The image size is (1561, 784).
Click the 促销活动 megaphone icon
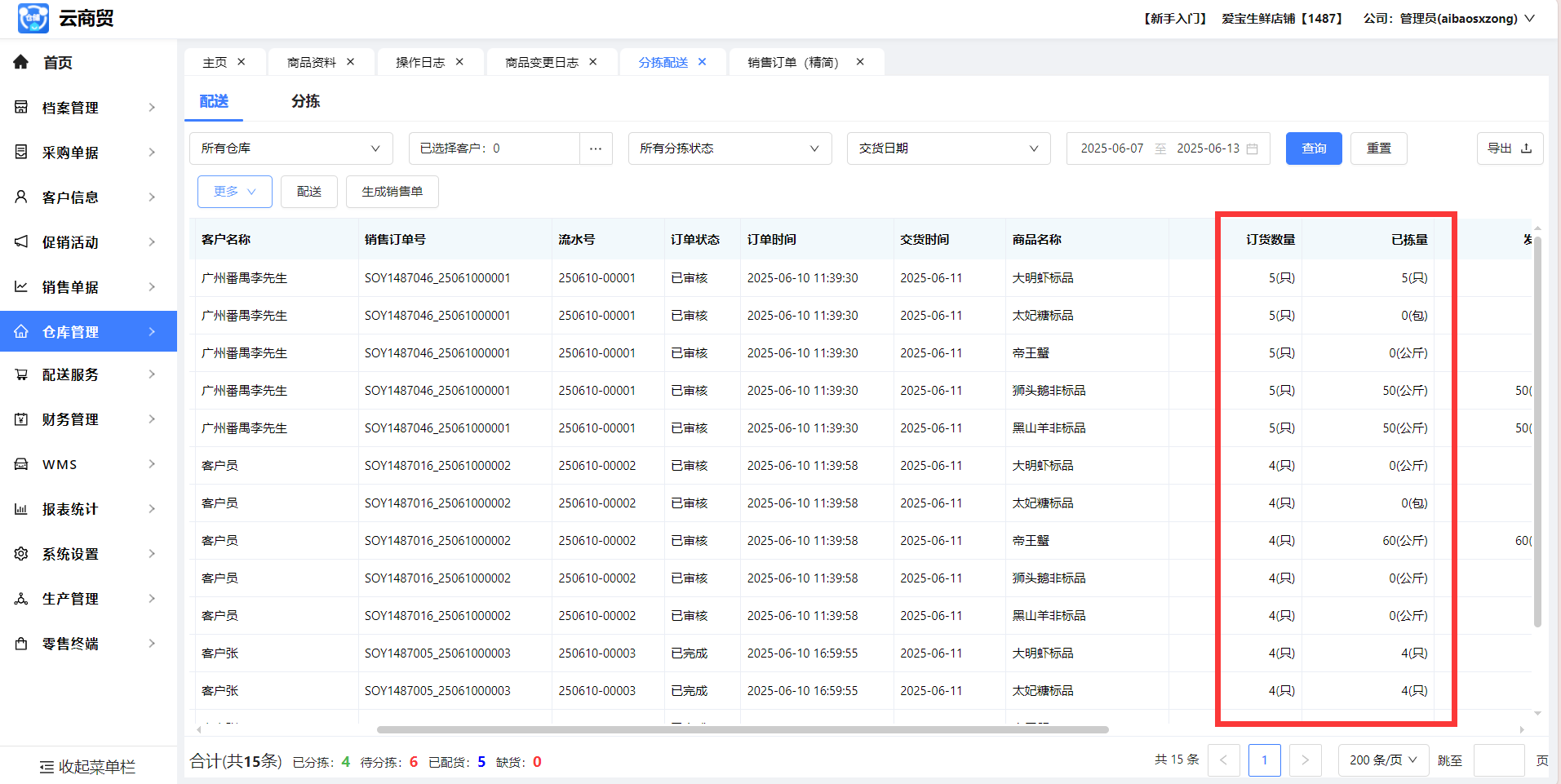(x=21, y=242)
